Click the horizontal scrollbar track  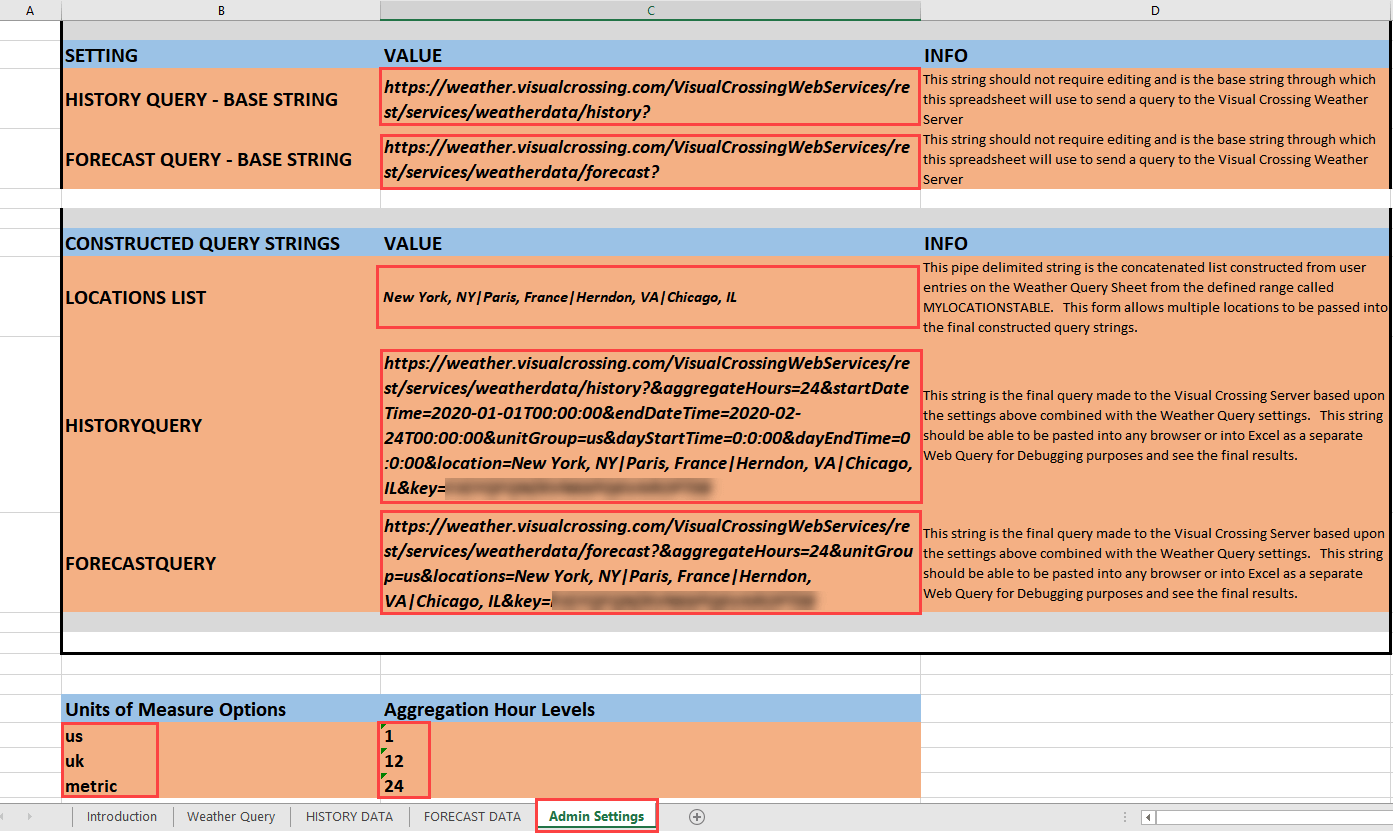(x=1270, y=817)
